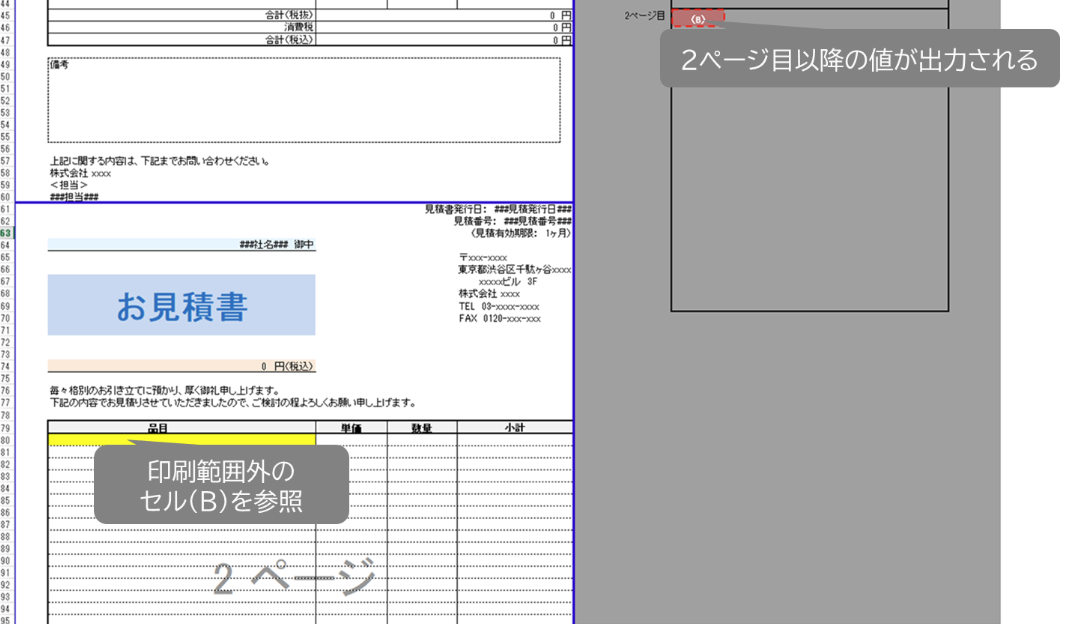Select the 印刷範囲外のセル(B)を参照 callout
Image resolution: width=1066 pixels, height=624 pixels.
[221, 485]
